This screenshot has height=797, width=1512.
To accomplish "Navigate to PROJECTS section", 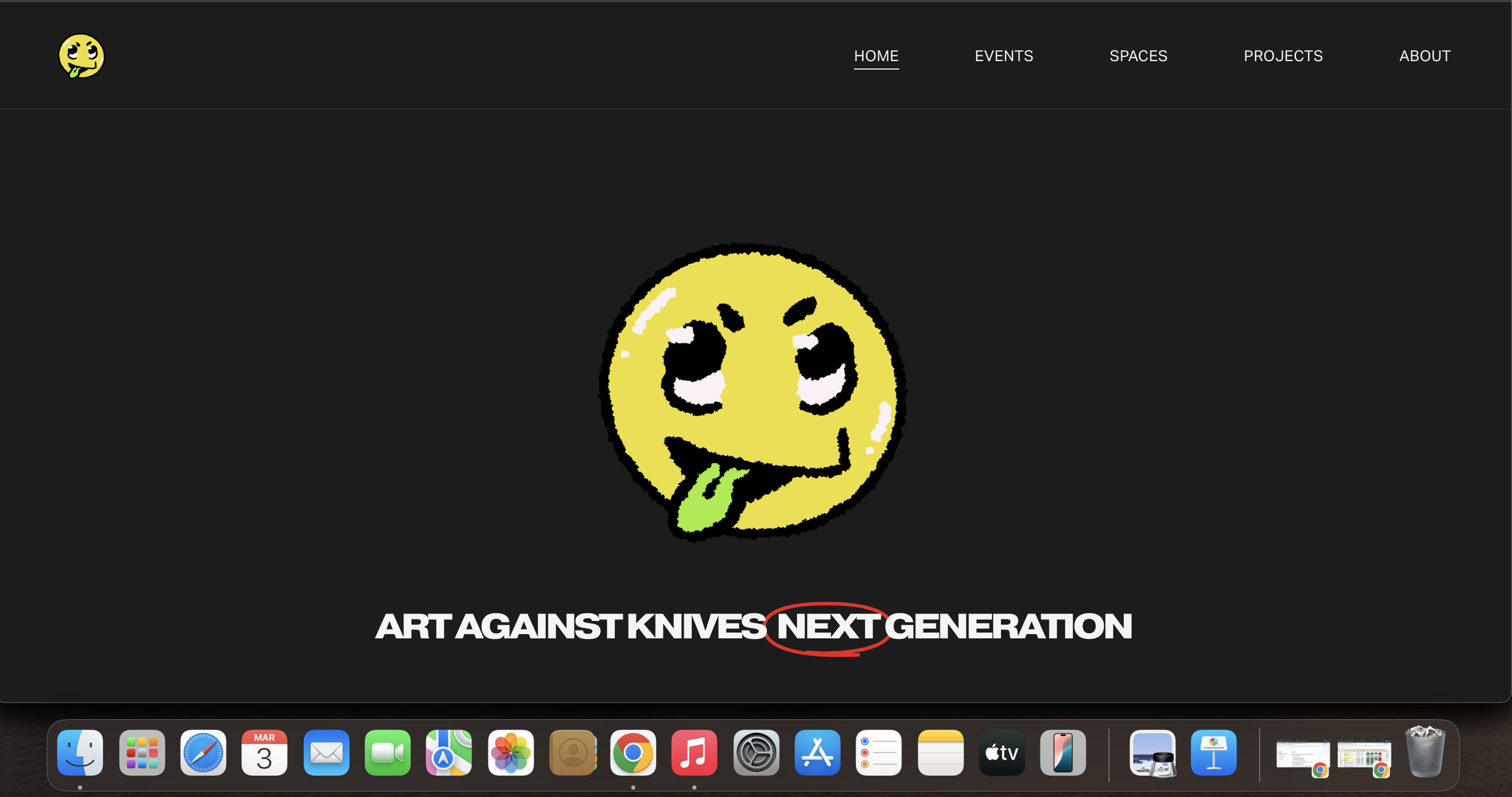I will [x=1283, y=56].
